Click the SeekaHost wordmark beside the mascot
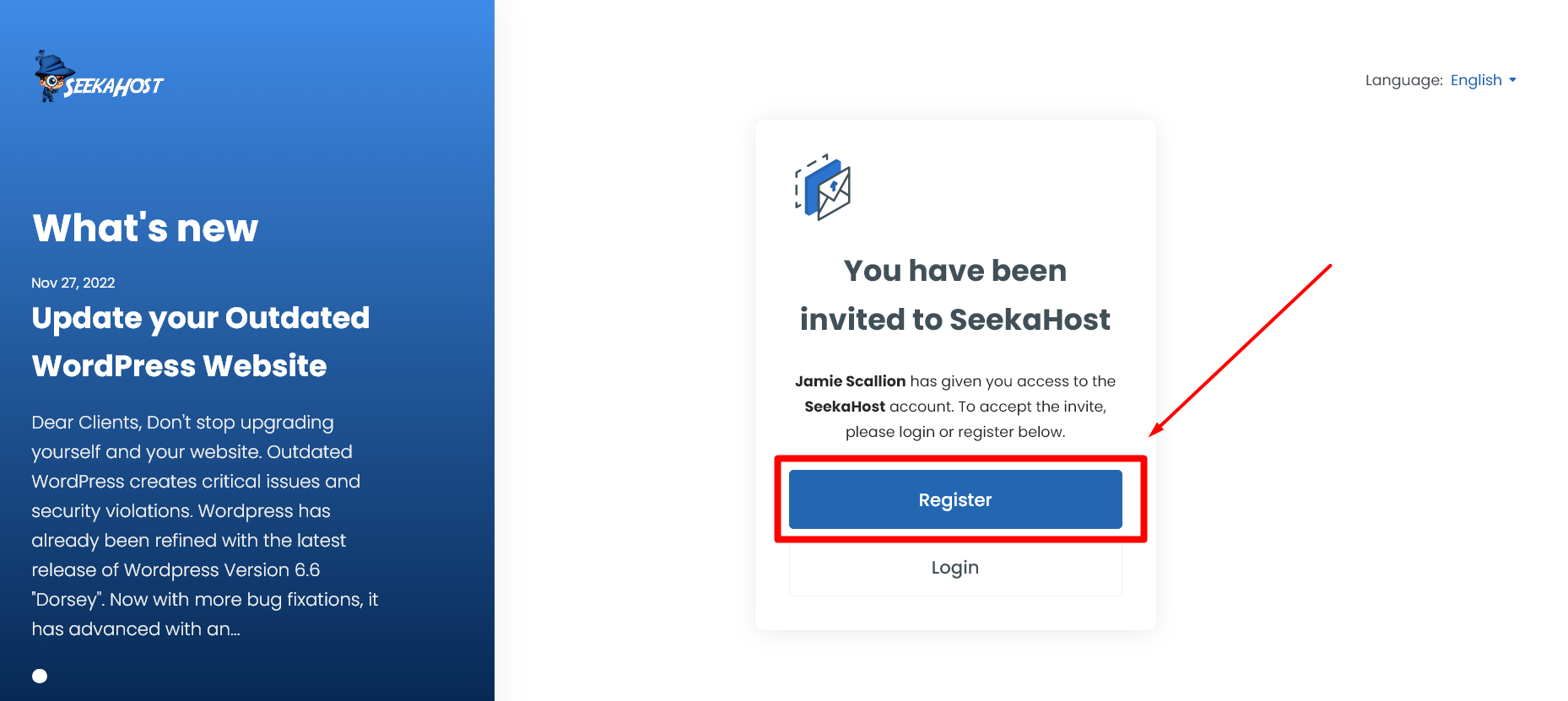The image size is (1568, 701). click(x=116, y=87)
